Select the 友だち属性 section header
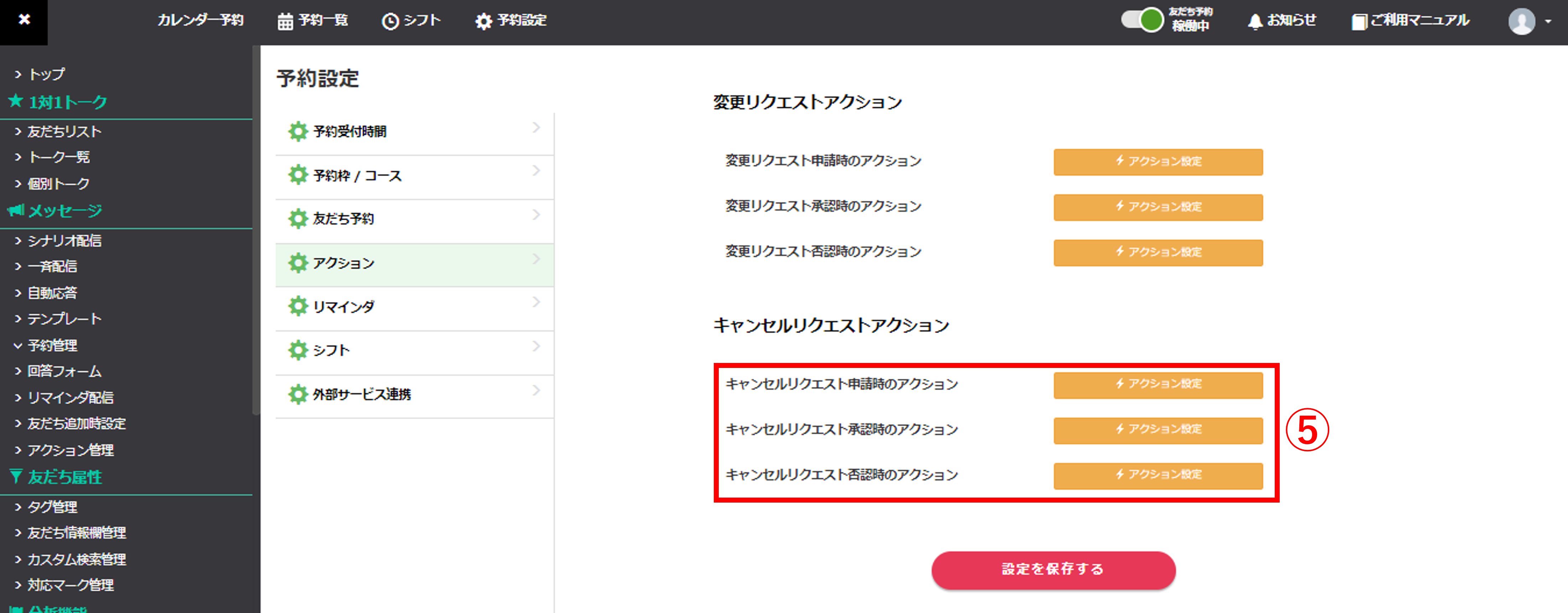Viewport: 1568px width, 613px height. point(65,477)
